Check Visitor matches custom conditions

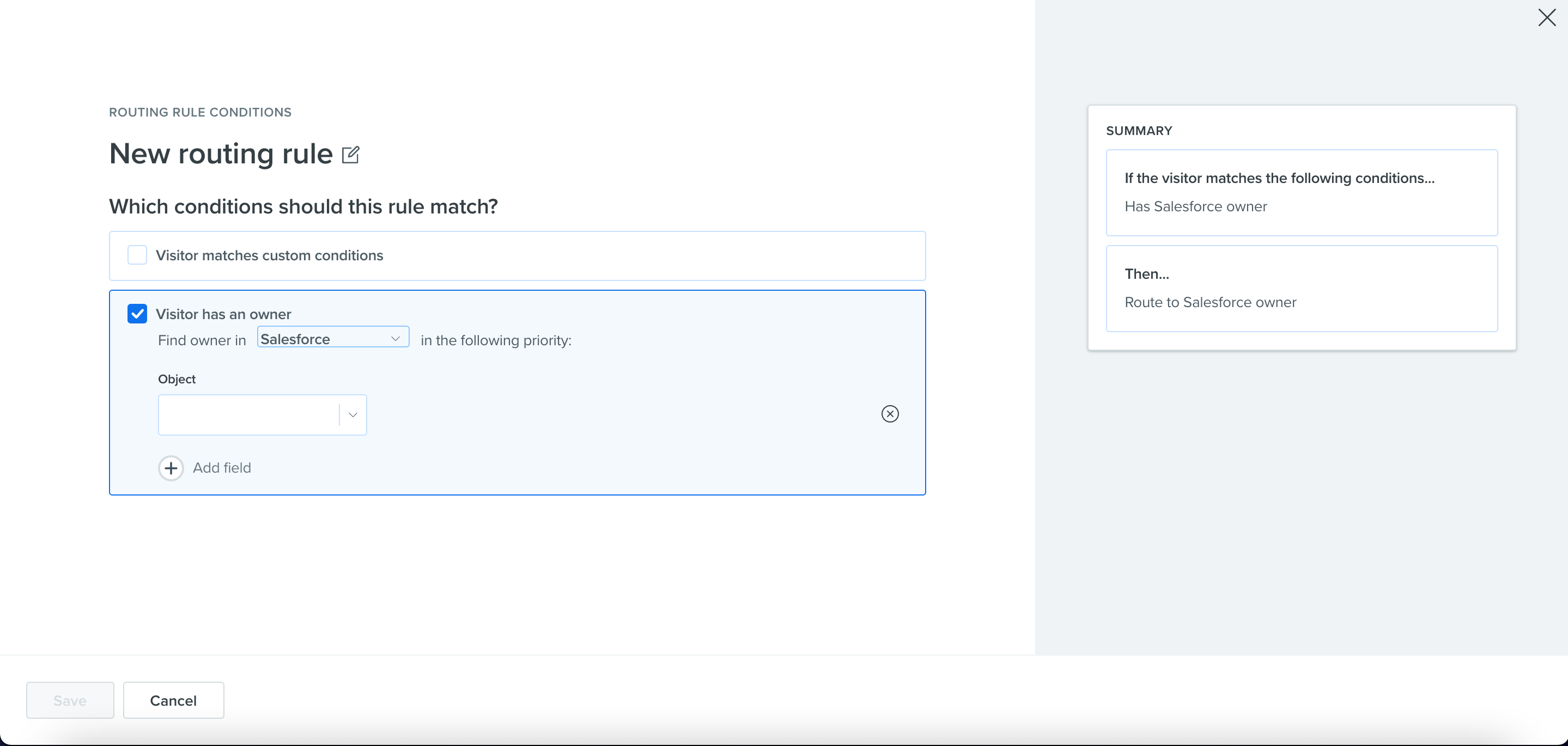click(x=137, y=255)
